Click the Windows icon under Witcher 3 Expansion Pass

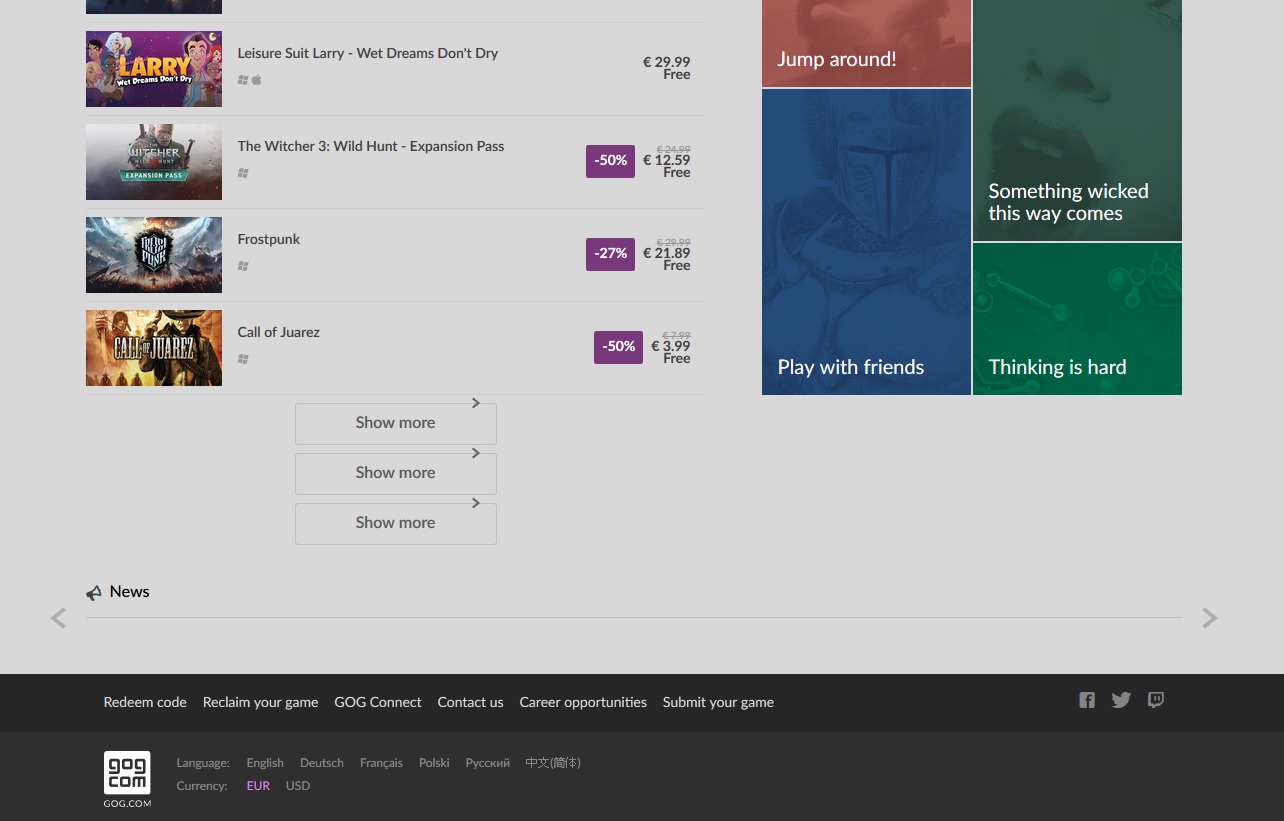pos(243,173)
